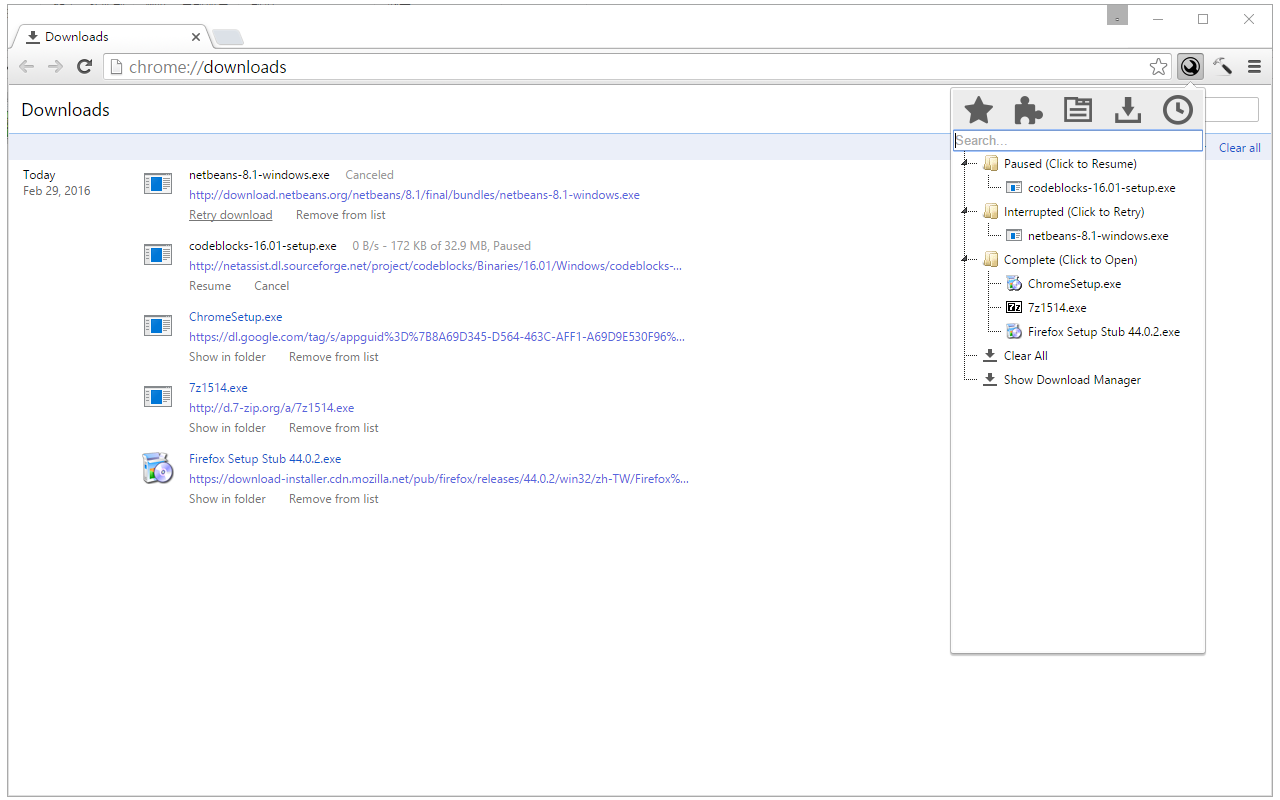The width and height of the screenshot is (1280, 800).
Task: Open Firefox Setup Stub 44.0.2.exe in popup
Action: (x=1104, y=331)
